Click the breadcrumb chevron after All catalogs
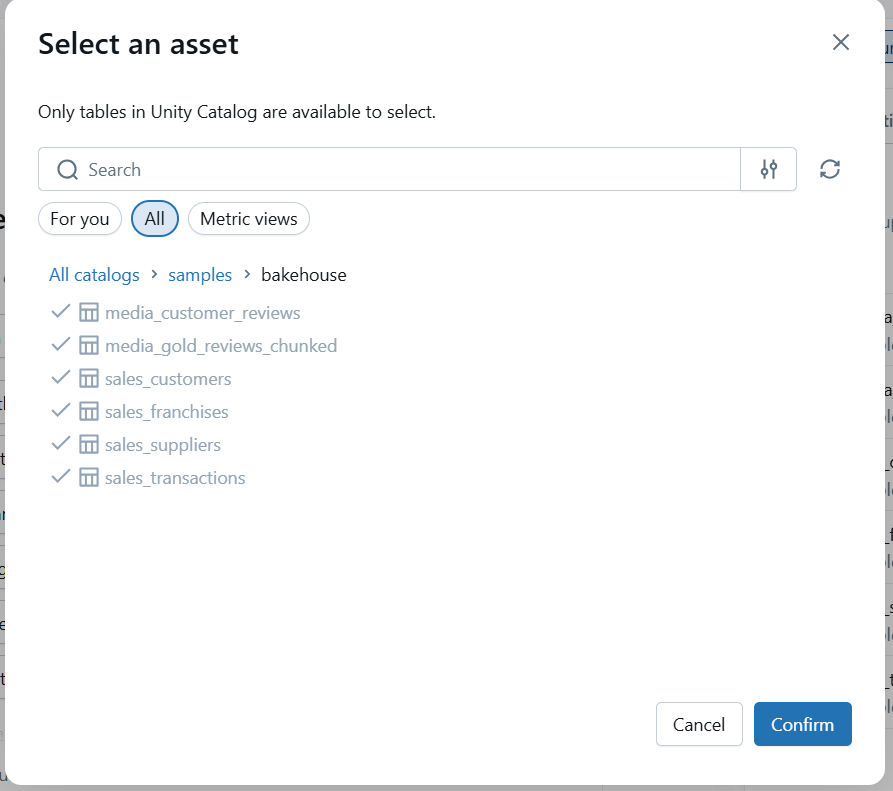Image resolution: width=893 pixels, height=791 pixels. pos(153,274)
